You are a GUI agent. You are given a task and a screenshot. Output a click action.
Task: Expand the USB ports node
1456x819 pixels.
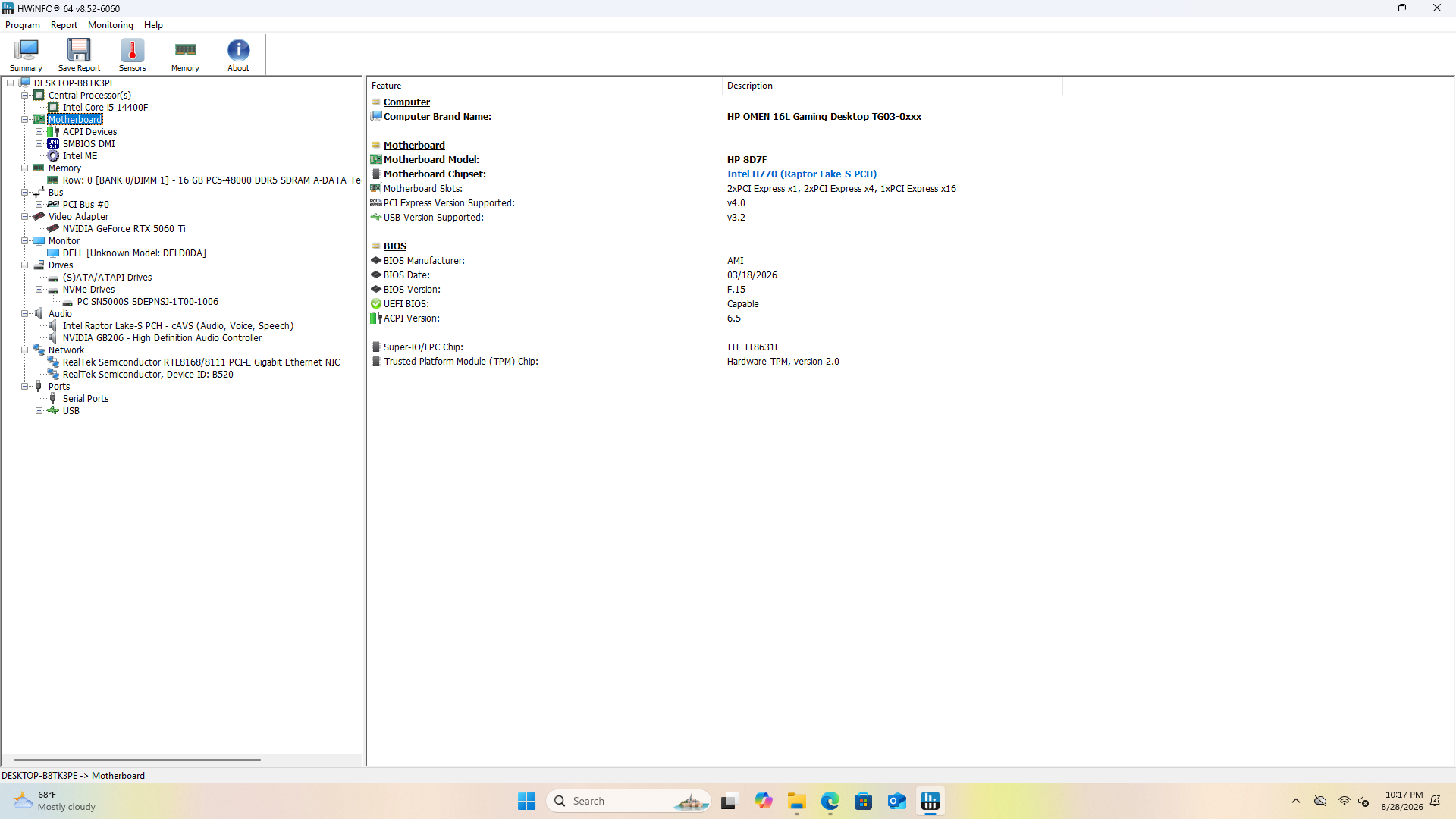[x=39, y=411]
